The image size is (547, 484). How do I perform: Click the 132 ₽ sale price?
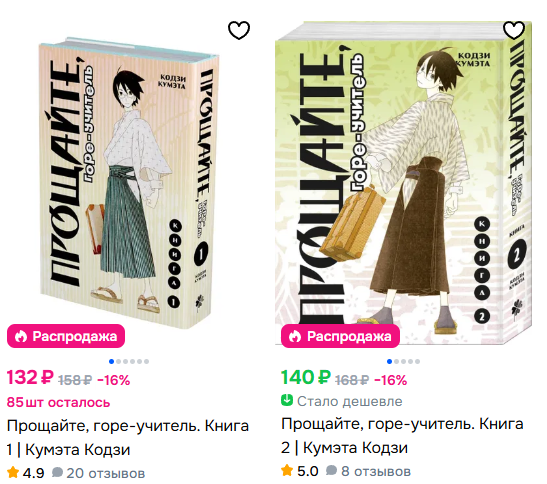(30, 378)
